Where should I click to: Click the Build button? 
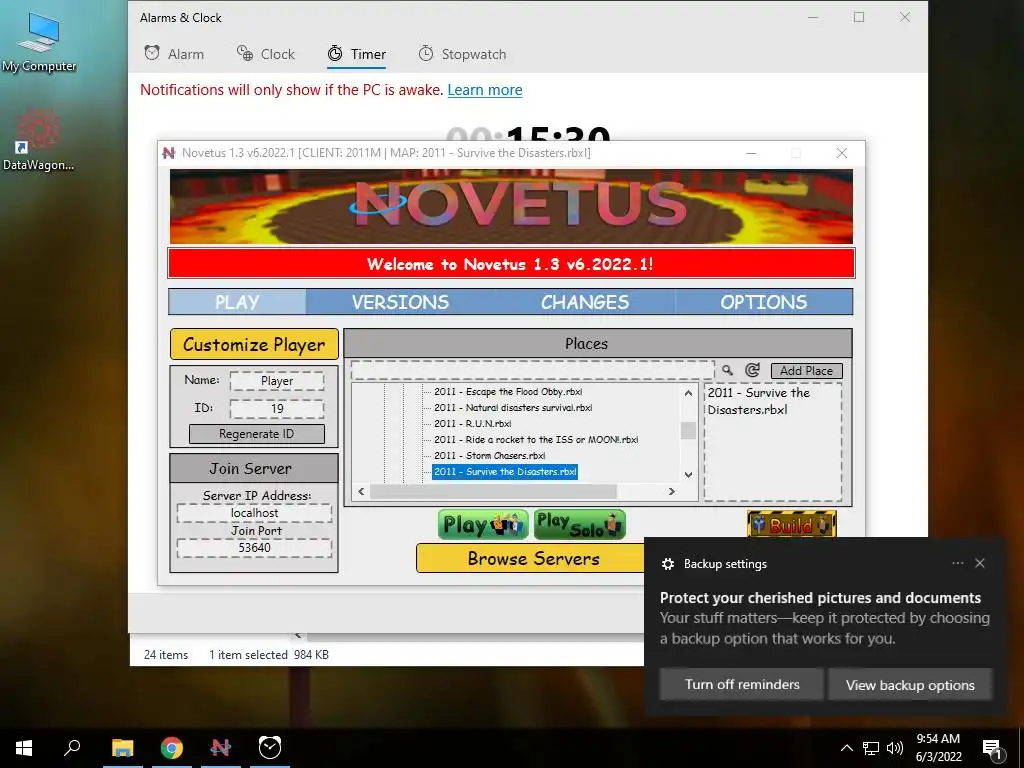pos(792,524)
